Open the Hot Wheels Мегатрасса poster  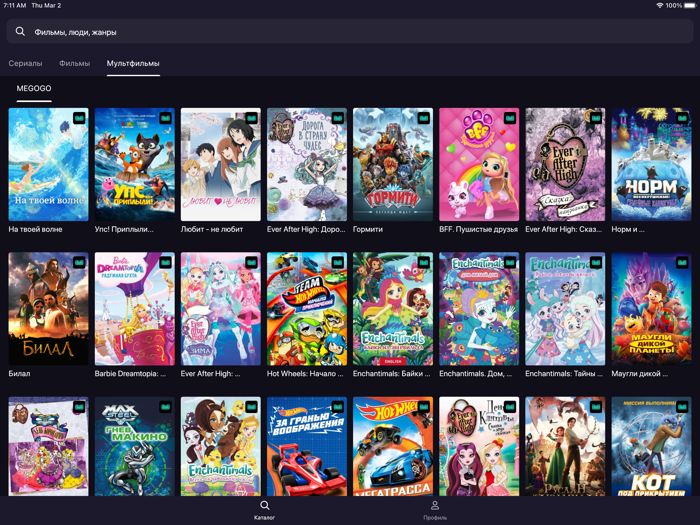pos(393,446)
